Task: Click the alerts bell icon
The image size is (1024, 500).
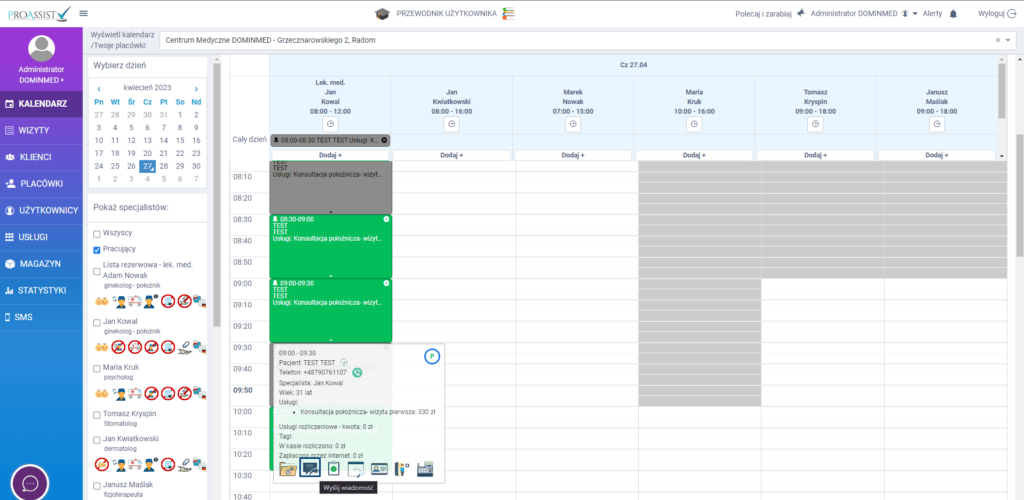Action: (x=953, y=13)
